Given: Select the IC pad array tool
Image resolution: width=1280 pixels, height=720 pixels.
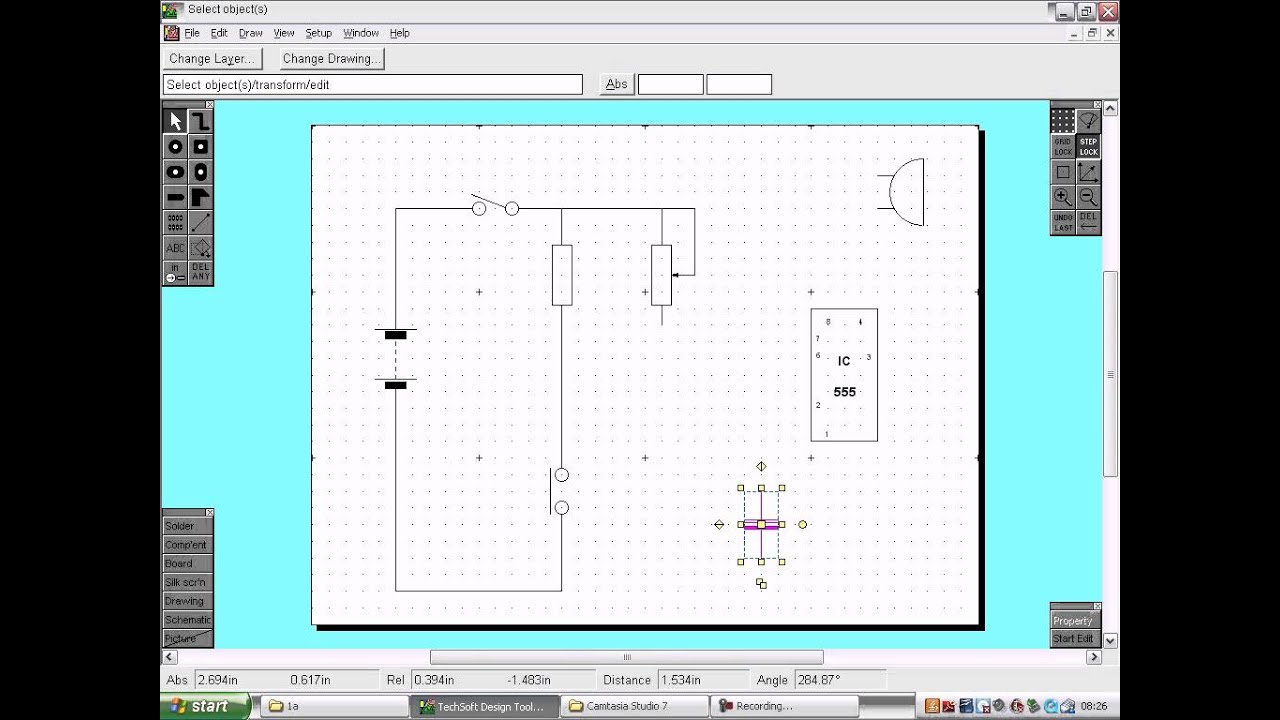Looking at the screenshot, I should coord(175,222).
